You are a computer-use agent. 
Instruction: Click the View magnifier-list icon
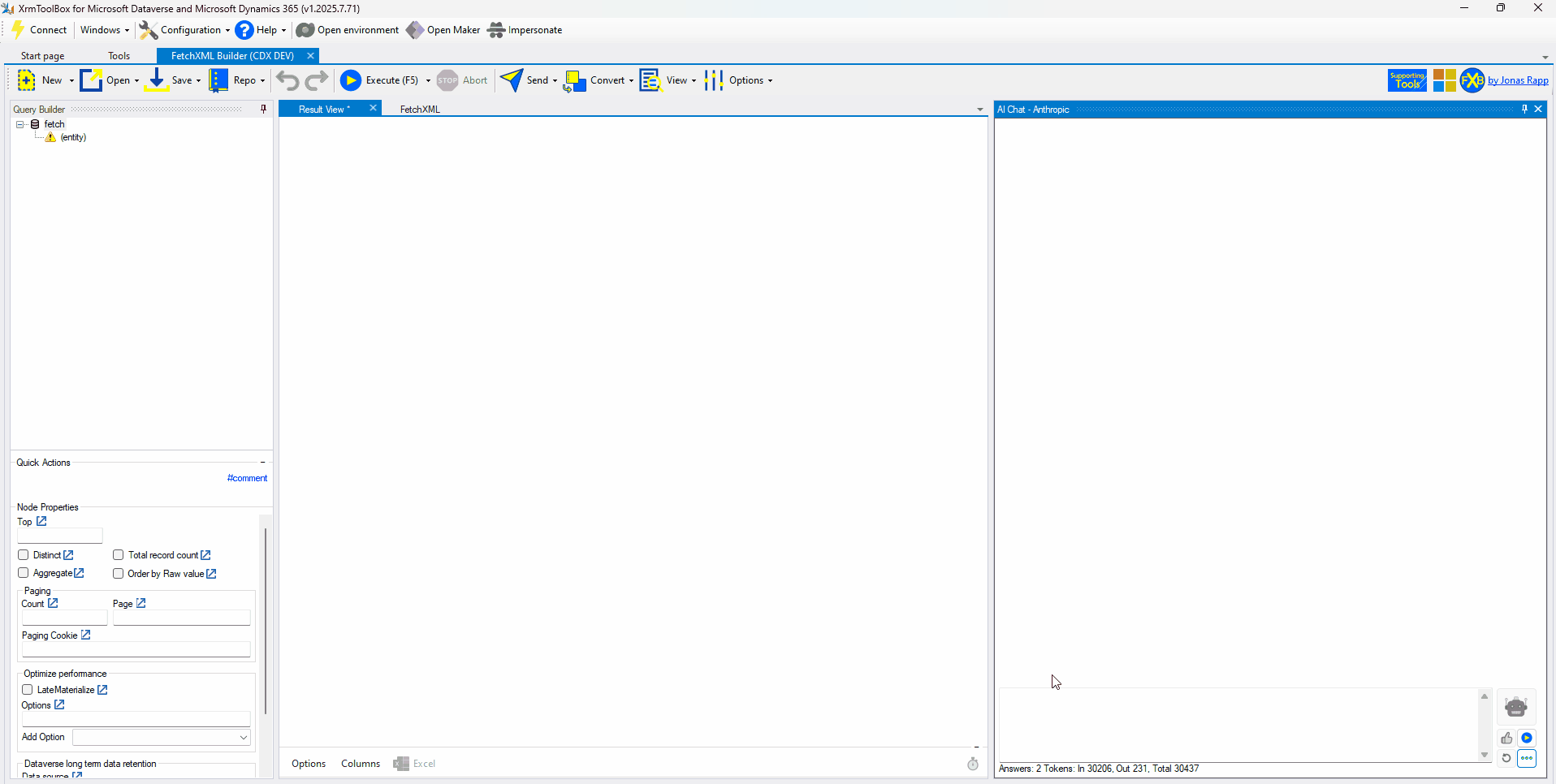(x=650, y=80)
